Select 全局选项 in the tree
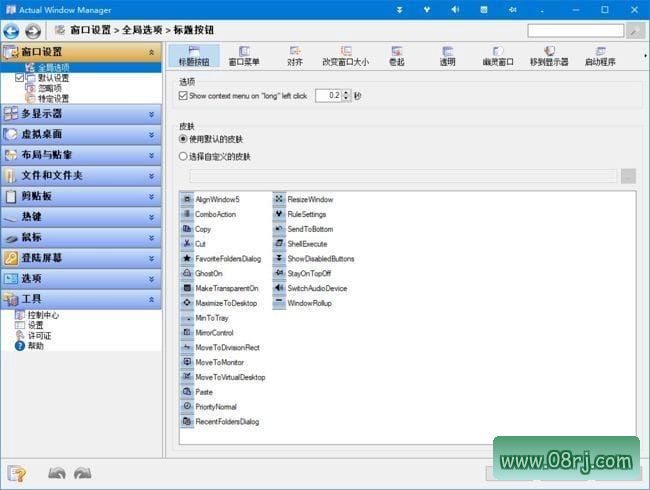Image resolution: width=650 pixels, height=490 pixels. 54,68
